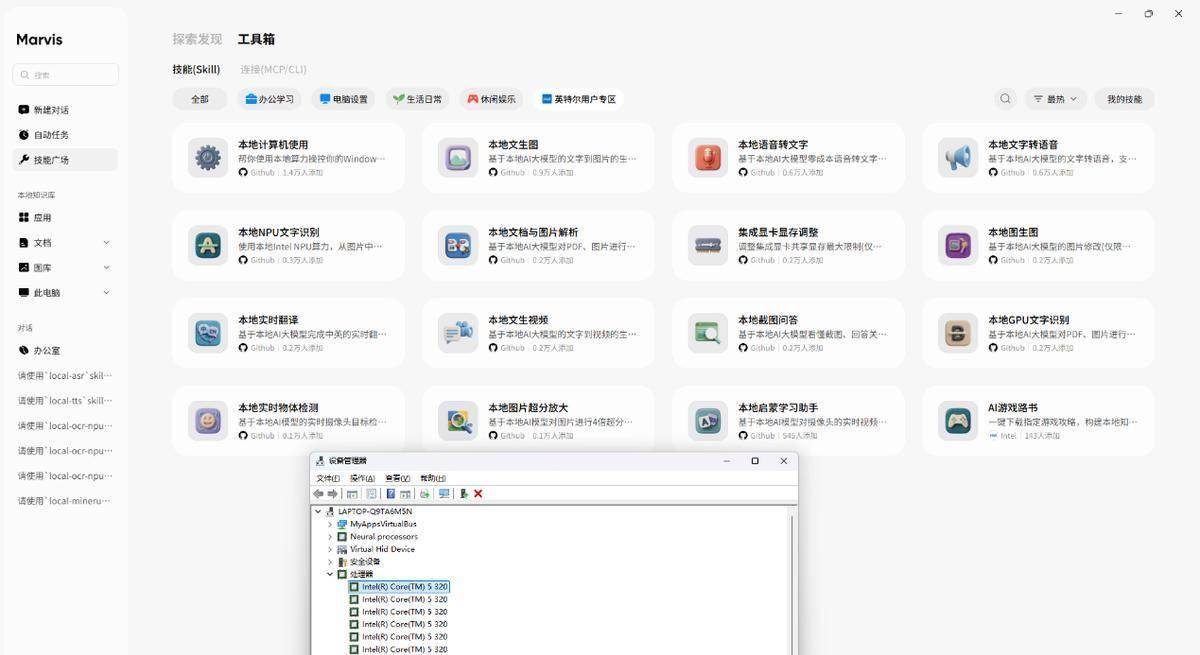Image resolution: width=1200 pixels, height=655 pixels.
Task: Open the 本地GPU文字识别 skill icon
Action: [x=958, y=333]
